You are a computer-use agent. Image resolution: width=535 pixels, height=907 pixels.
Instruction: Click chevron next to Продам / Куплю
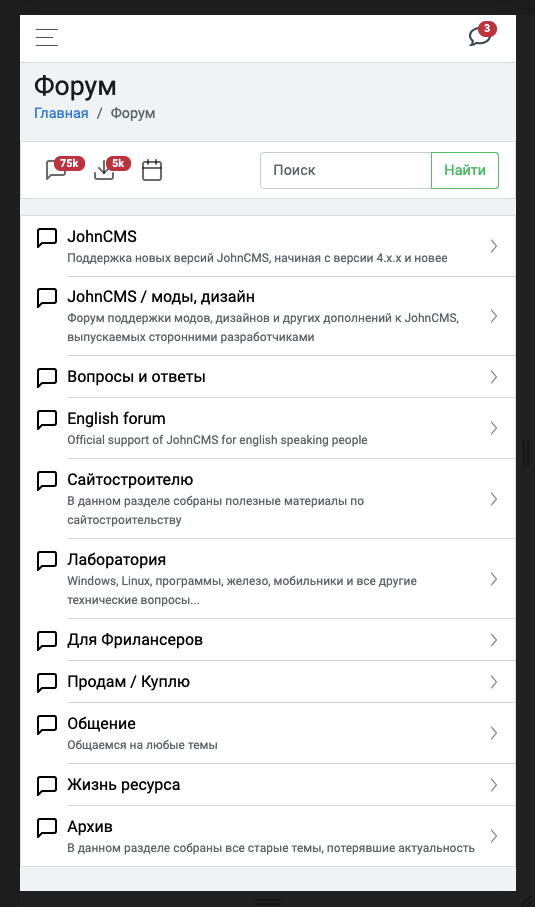[493, 682]
